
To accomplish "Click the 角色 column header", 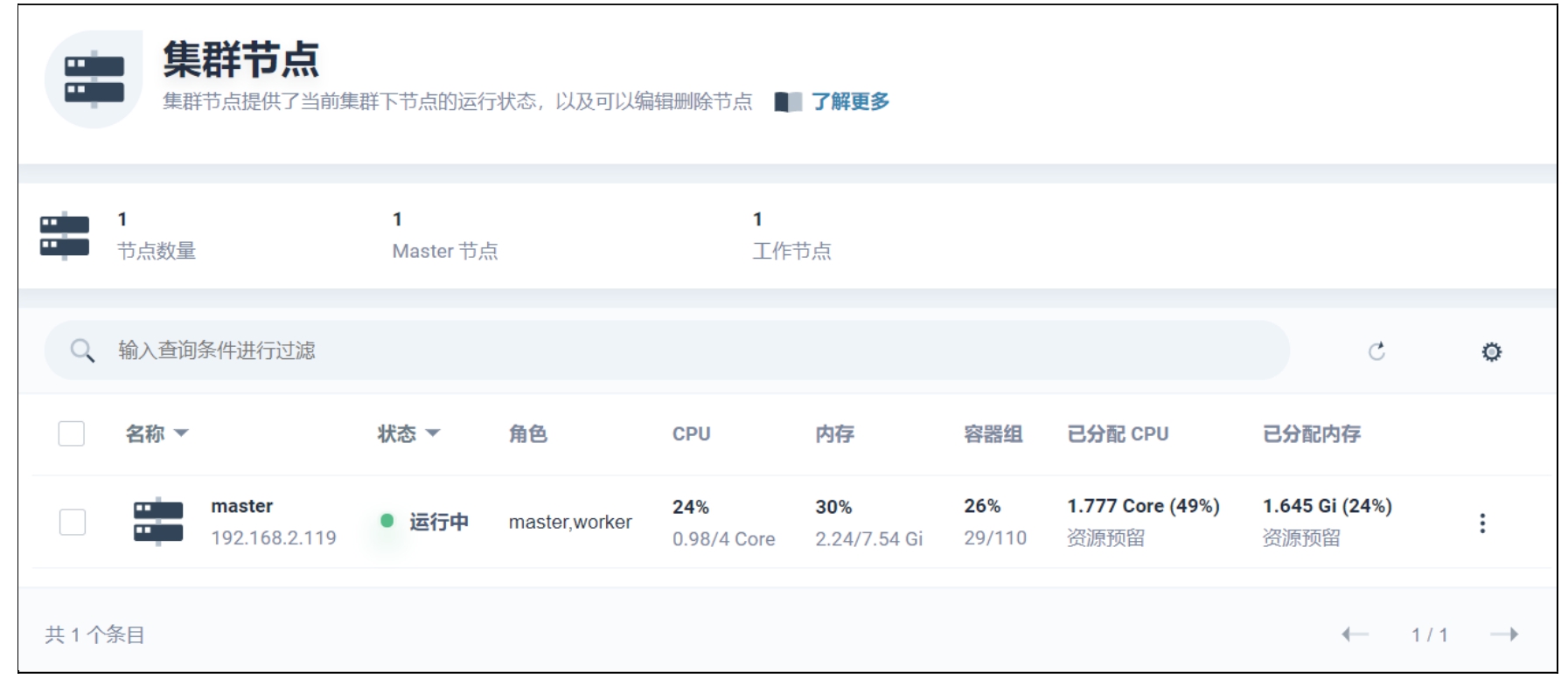I will (x=527, y=433).
